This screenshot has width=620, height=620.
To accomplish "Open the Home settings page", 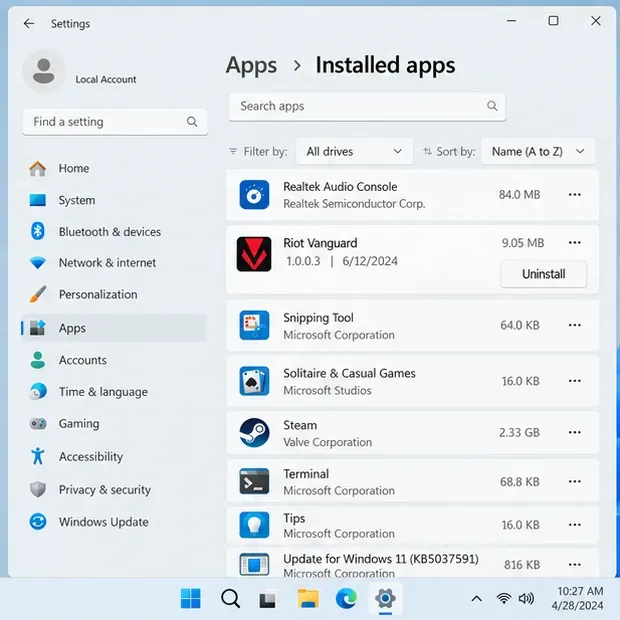I will (113, 168).
